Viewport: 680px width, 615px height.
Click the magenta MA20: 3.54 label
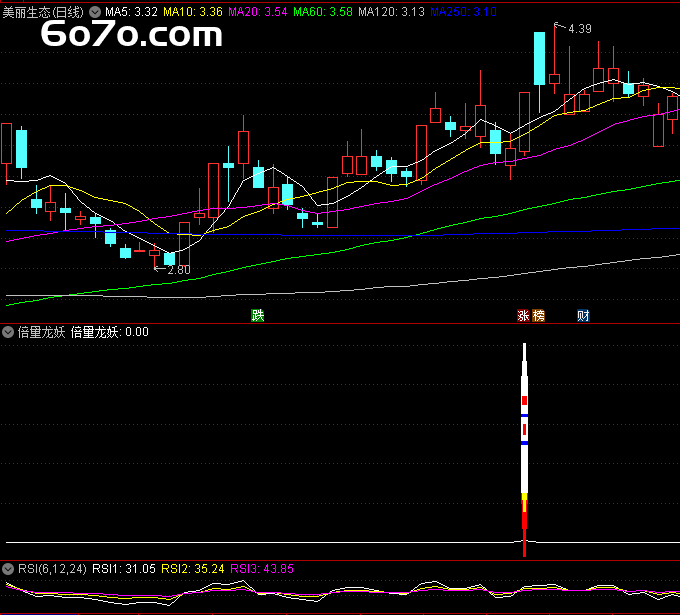coord(258,12)
